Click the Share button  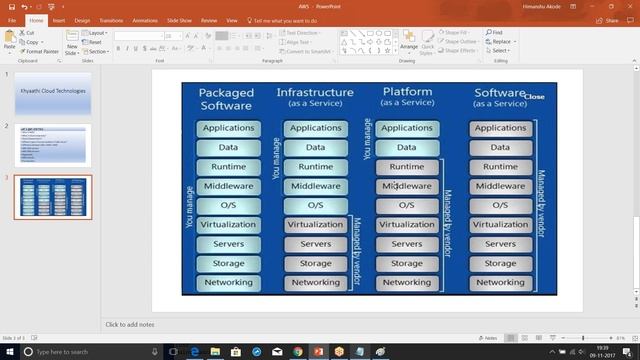(607, 20)
